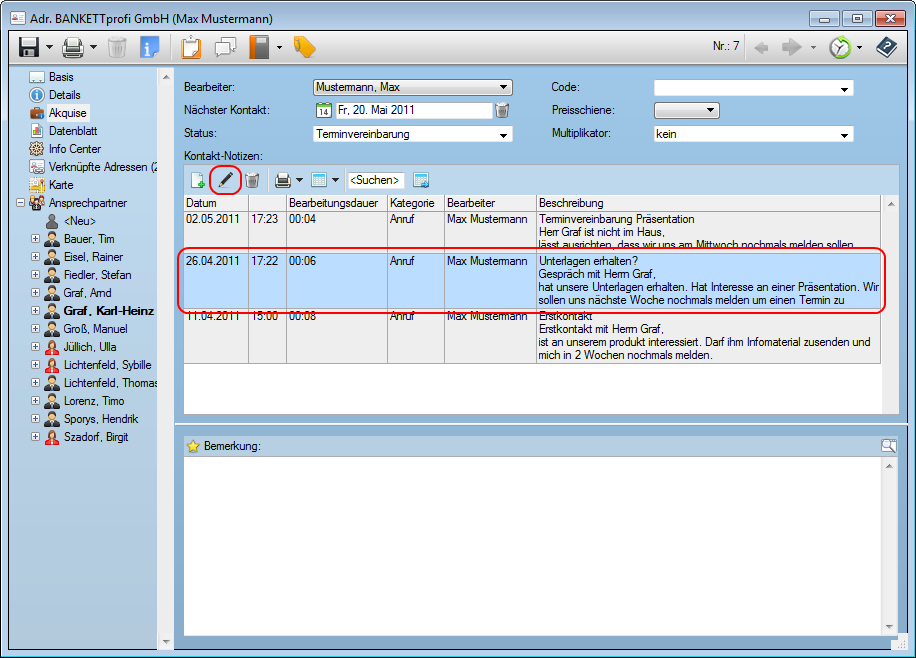
Task: Click the save disk icon in main toolbar
Action: [x=29, y=47]
